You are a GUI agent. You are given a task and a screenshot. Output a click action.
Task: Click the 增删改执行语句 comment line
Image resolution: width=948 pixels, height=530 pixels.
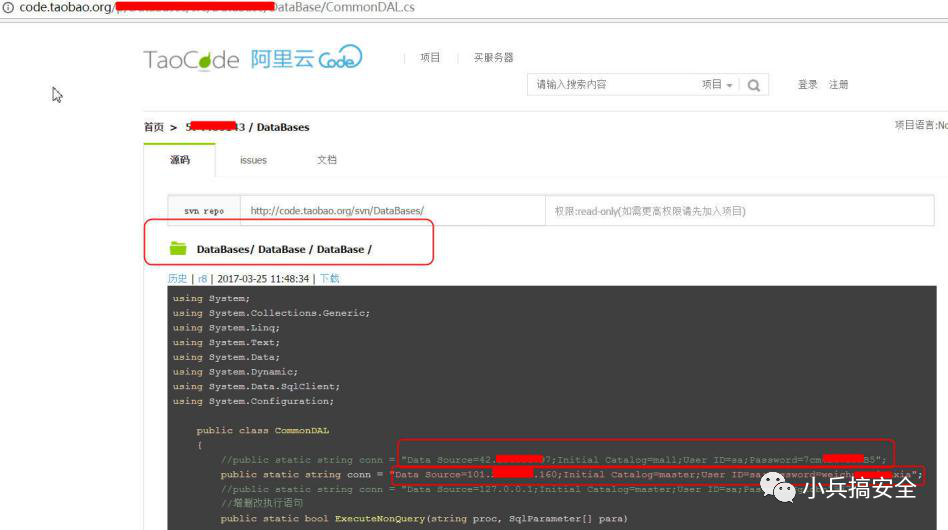point(262,503)
